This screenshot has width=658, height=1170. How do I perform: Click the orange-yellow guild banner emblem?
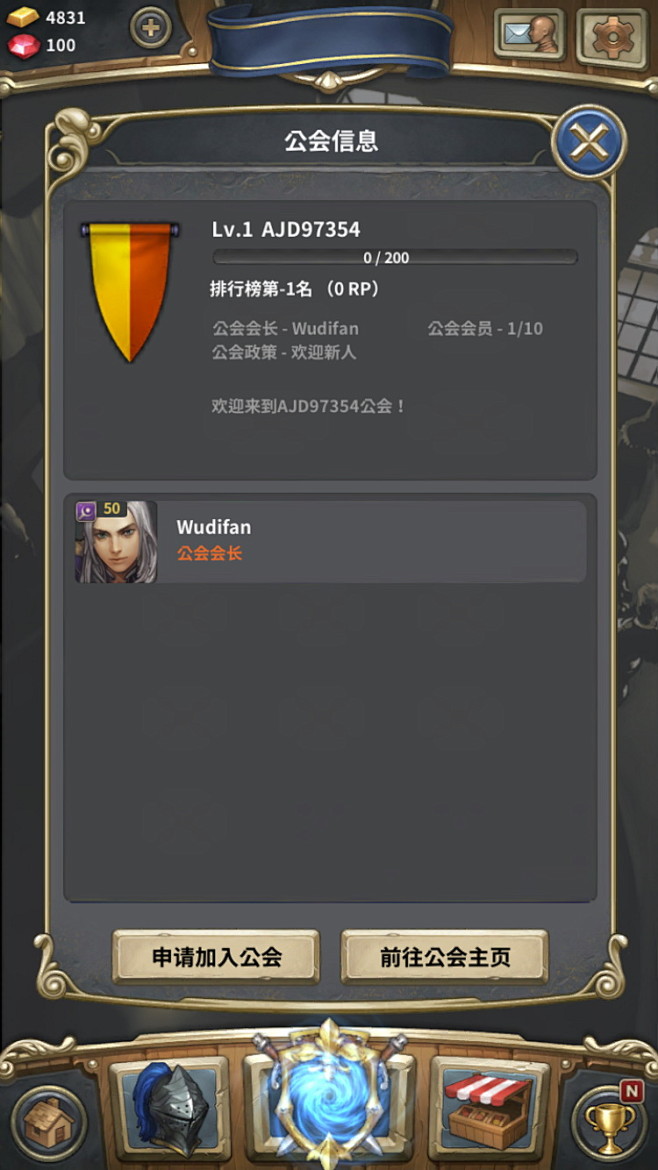coord(130,291)
